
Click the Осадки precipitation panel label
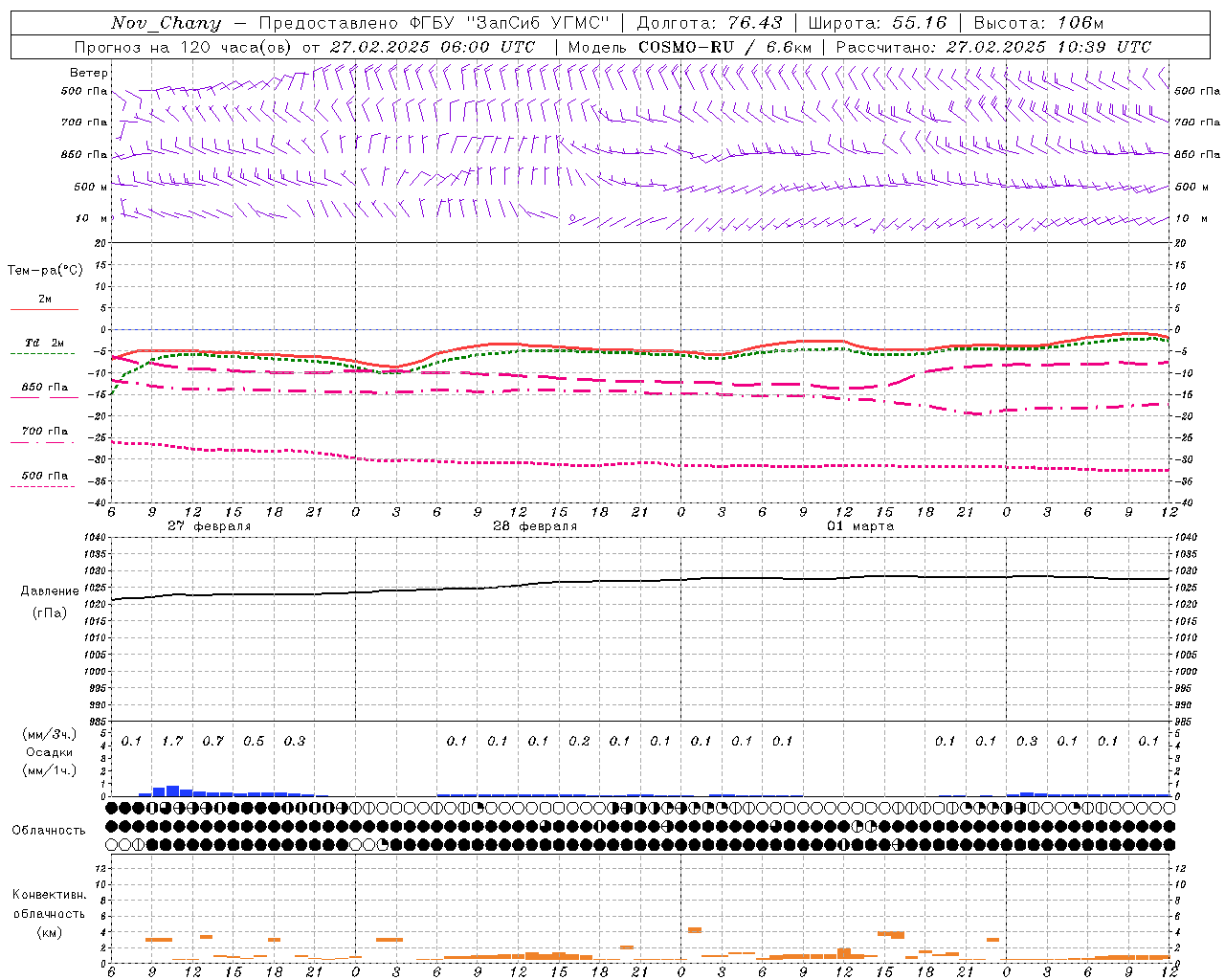50,752
